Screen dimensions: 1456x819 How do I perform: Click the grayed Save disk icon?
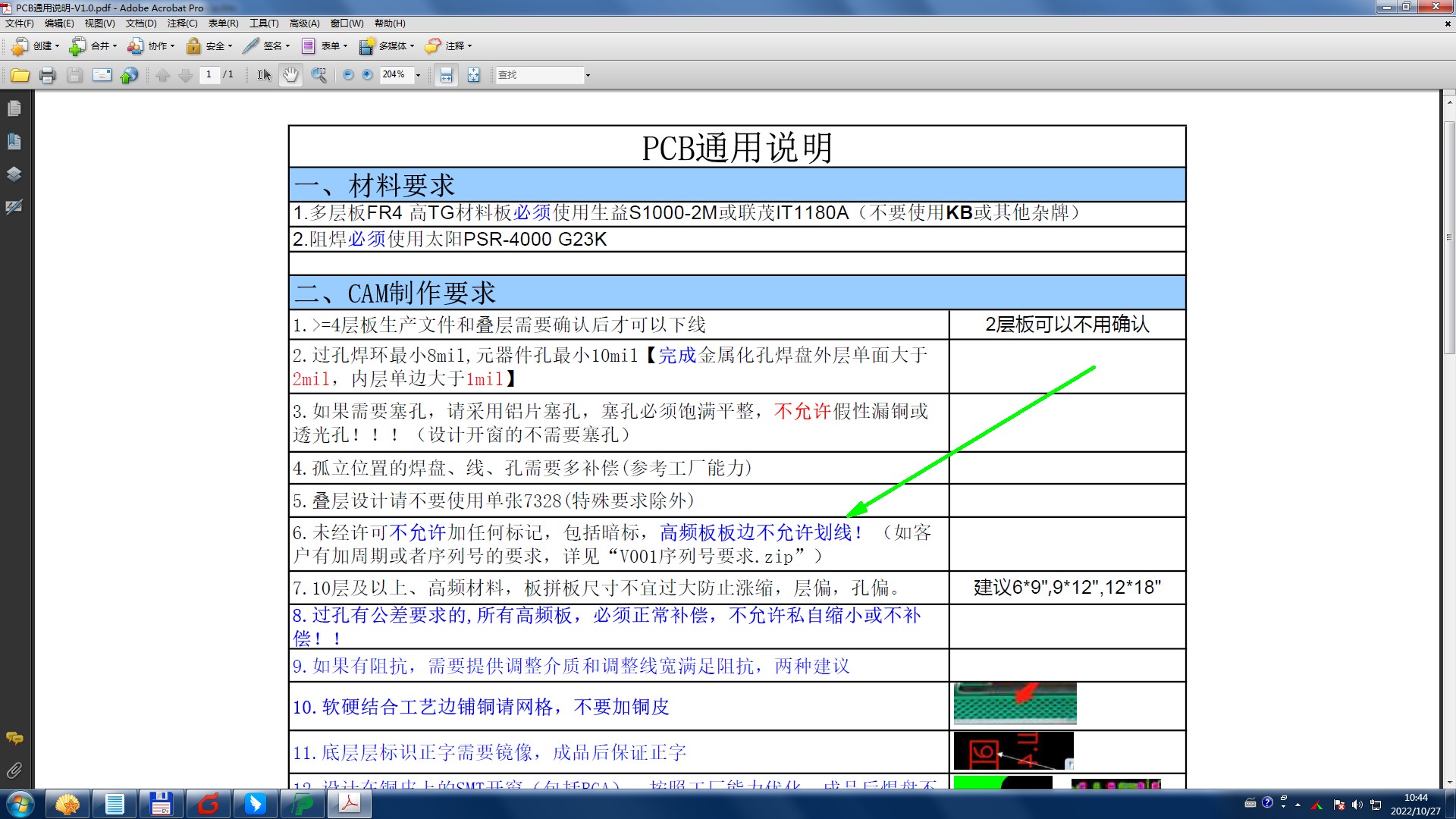74,75
